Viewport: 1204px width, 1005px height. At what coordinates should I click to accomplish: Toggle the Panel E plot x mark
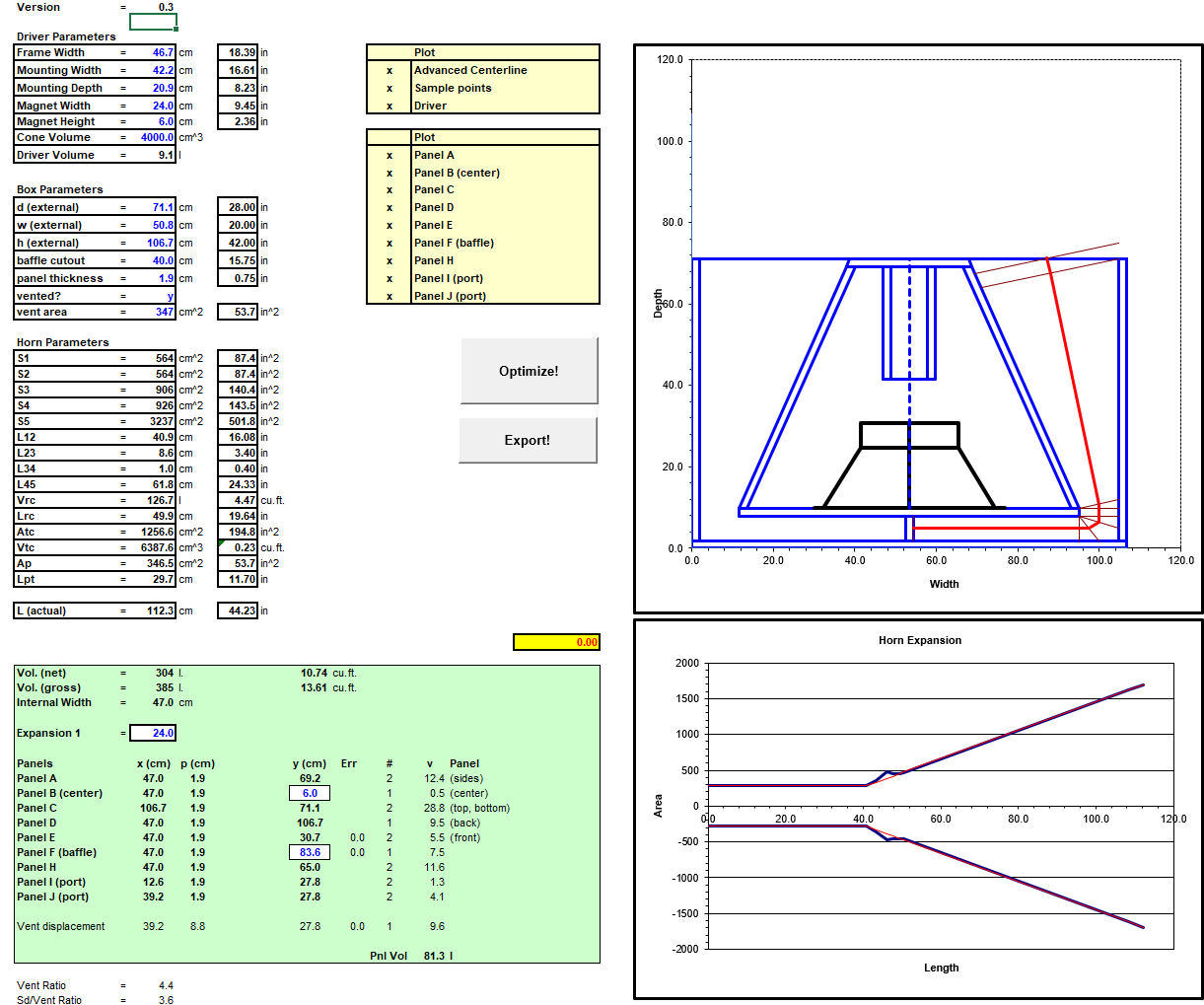(390, 225)
